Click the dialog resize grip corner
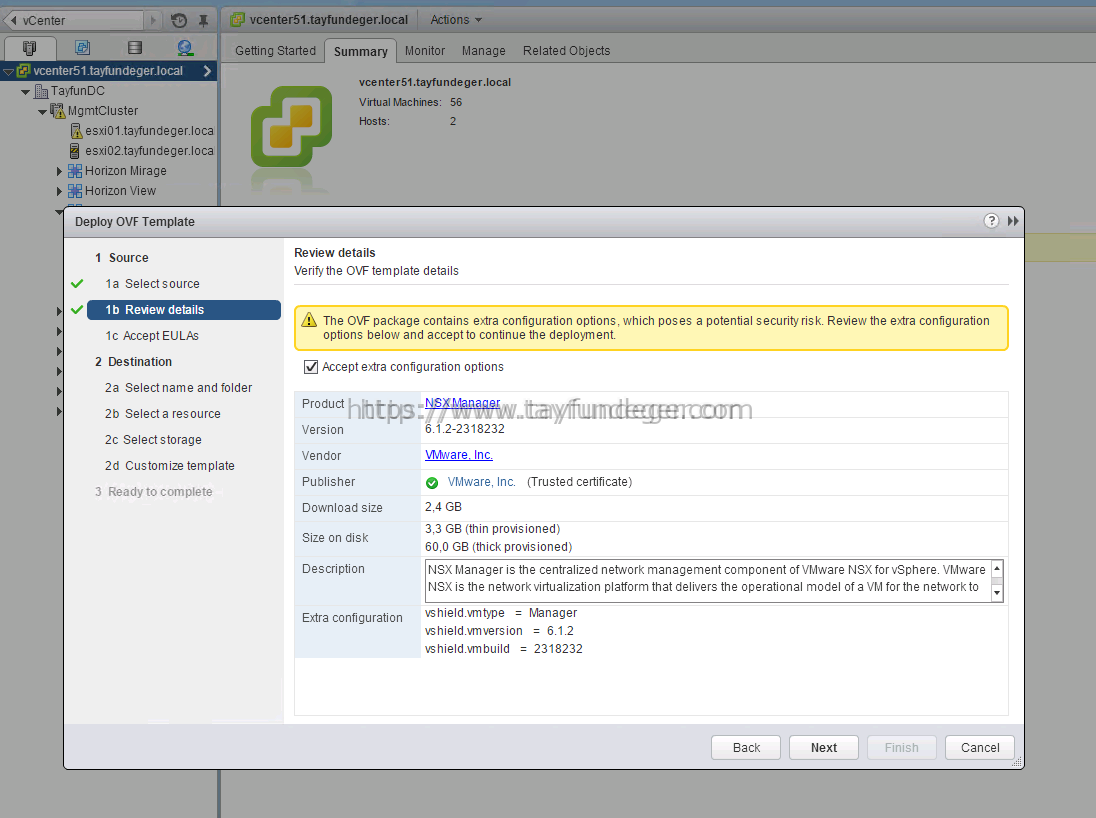 click(1016, 761)
